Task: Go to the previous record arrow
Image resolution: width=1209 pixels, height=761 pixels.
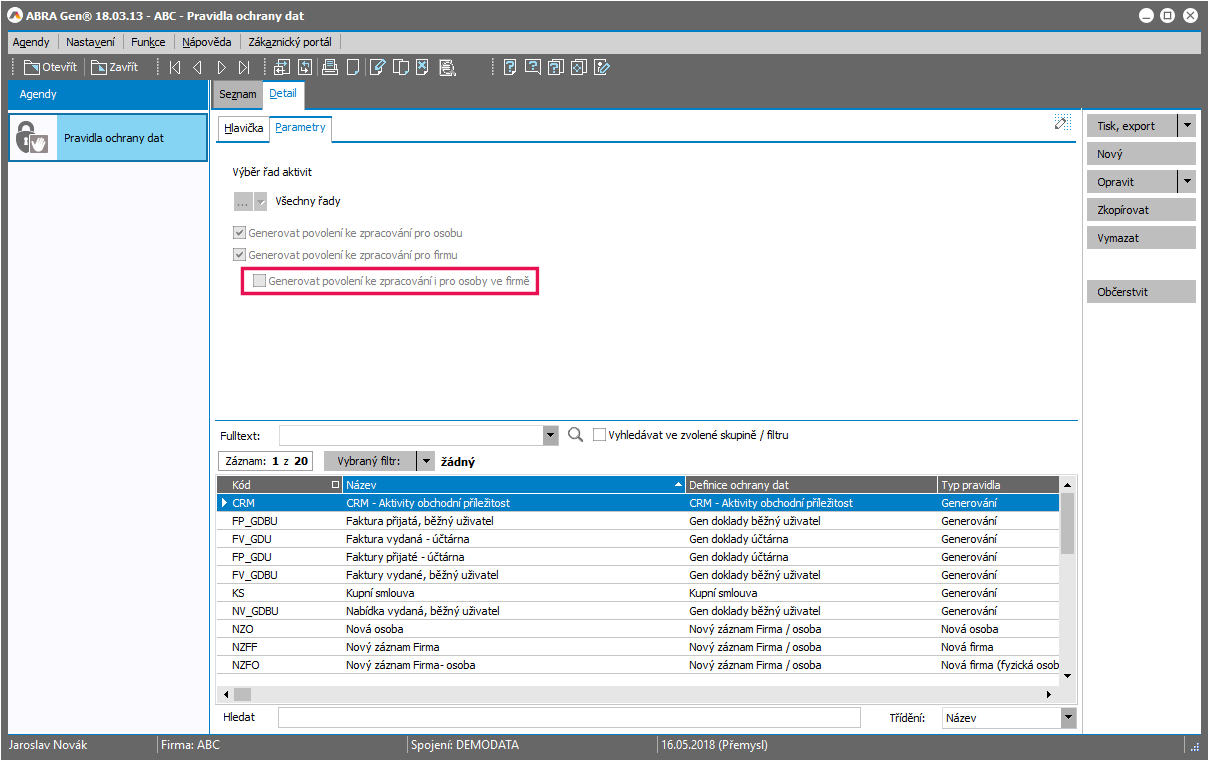Action: pyautogui.click(x=197, y=68)
